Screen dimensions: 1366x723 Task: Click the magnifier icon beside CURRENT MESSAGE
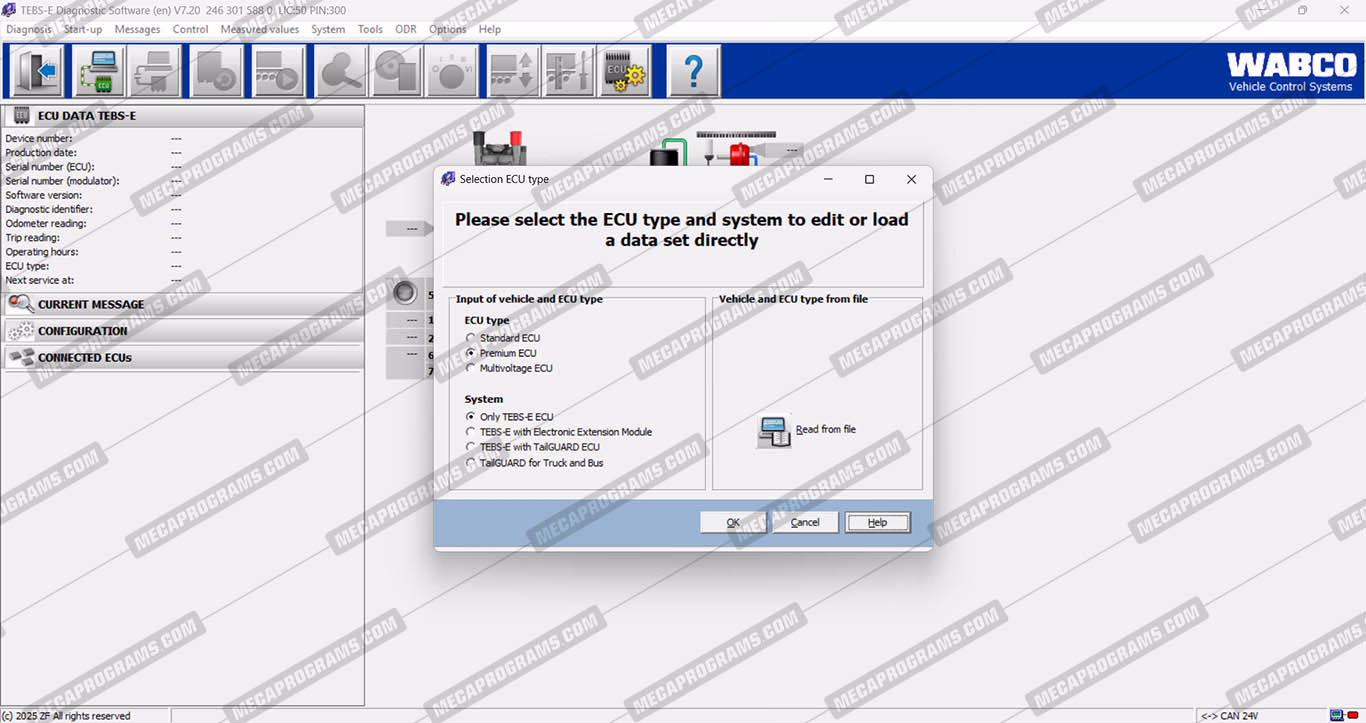point(20,304)
